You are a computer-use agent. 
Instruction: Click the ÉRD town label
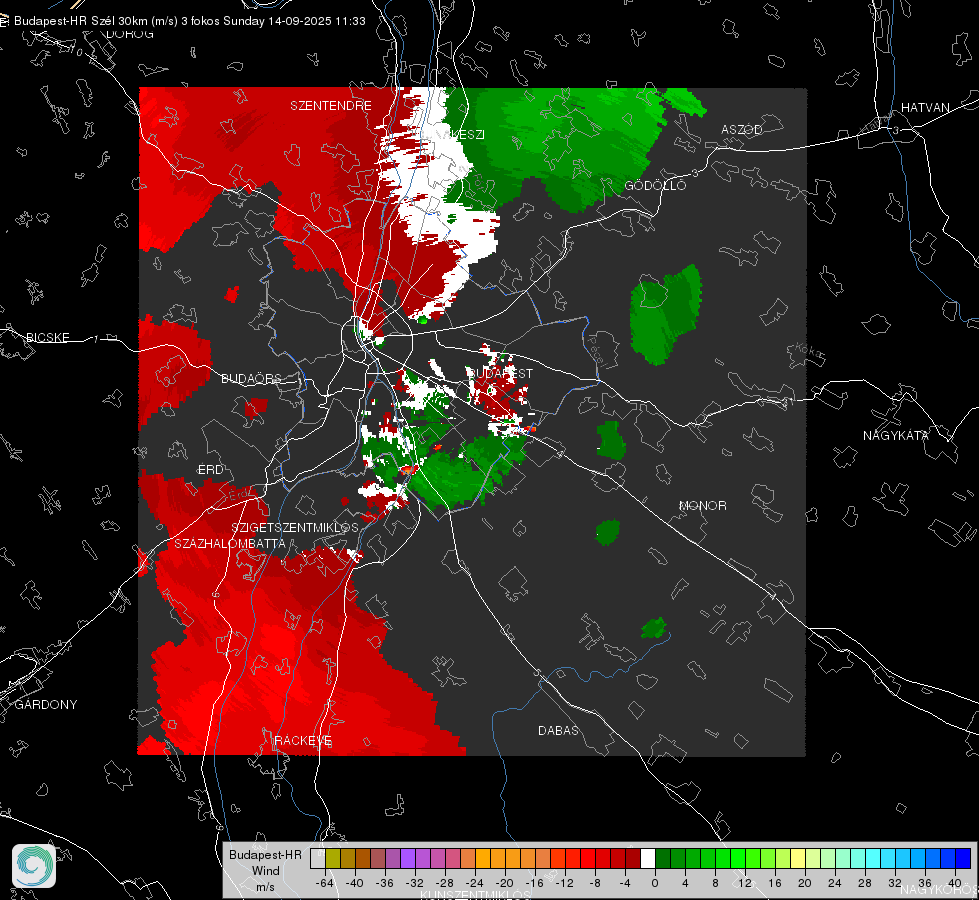(x=210, y=470)
